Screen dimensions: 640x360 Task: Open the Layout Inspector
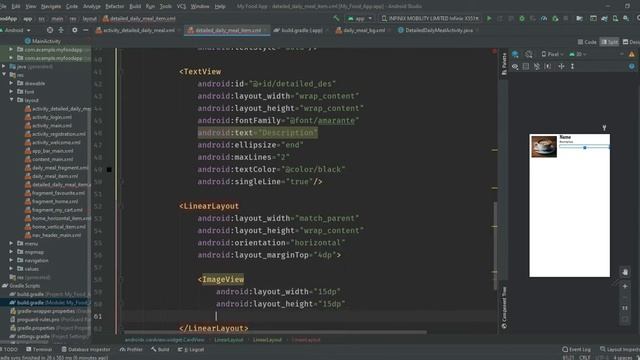(x=619, y=349)
